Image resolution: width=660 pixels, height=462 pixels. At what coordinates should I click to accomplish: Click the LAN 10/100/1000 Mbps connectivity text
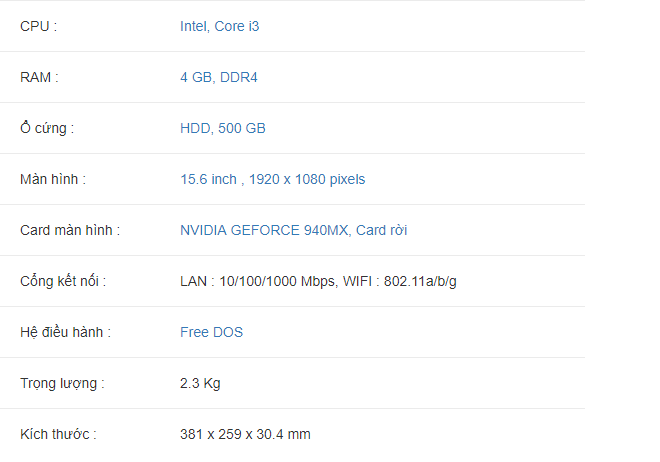(x=258, y=281)
